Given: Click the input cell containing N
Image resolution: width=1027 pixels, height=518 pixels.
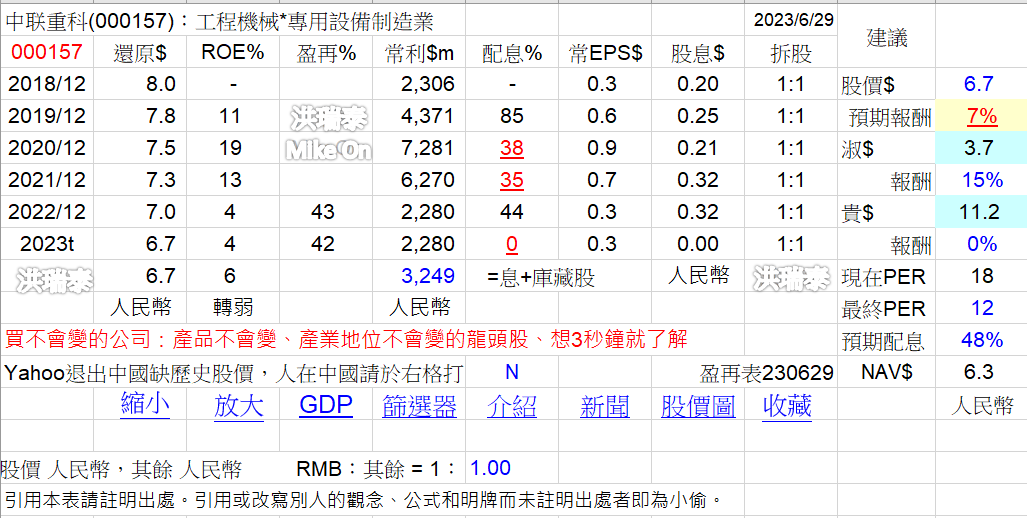Looking at the screenshot, I should [x=512, y=372].
